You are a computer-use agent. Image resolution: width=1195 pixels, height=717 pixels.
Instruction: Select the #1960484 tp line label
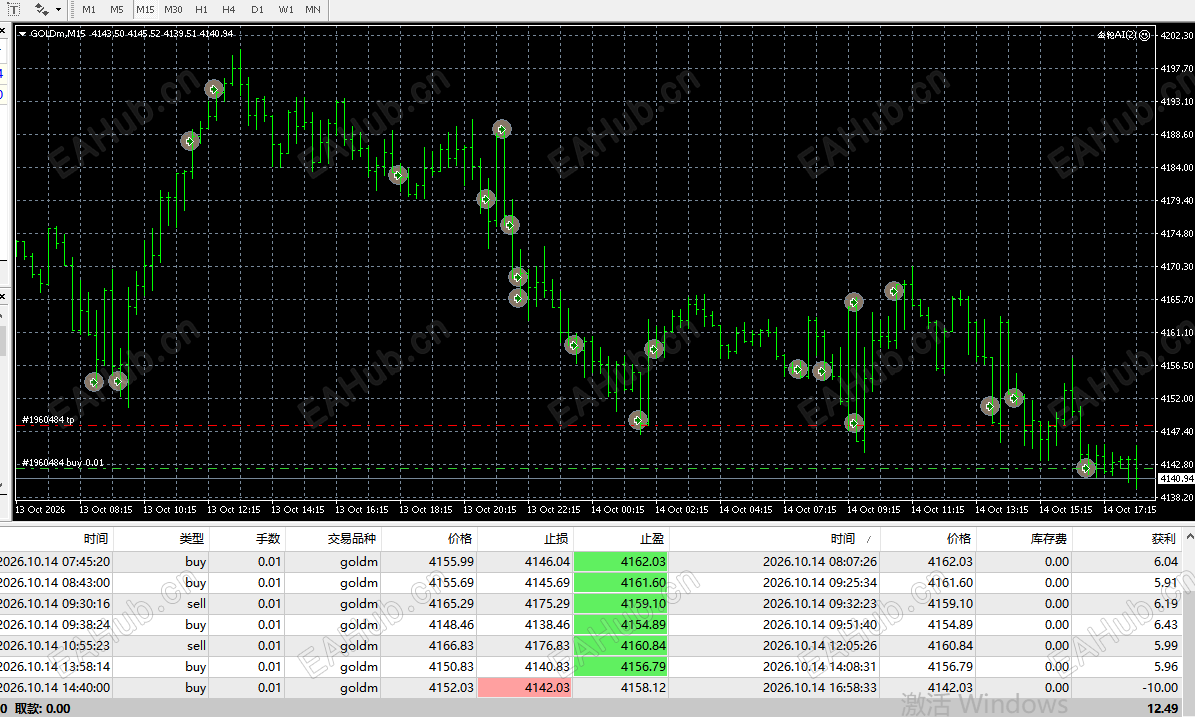pos(48,420)
